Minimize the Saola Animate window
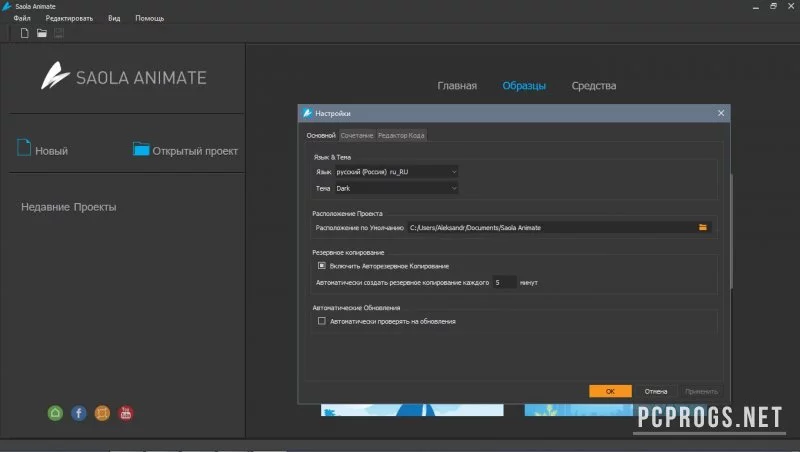Screen dimensions: 800x452 point(756,6)
